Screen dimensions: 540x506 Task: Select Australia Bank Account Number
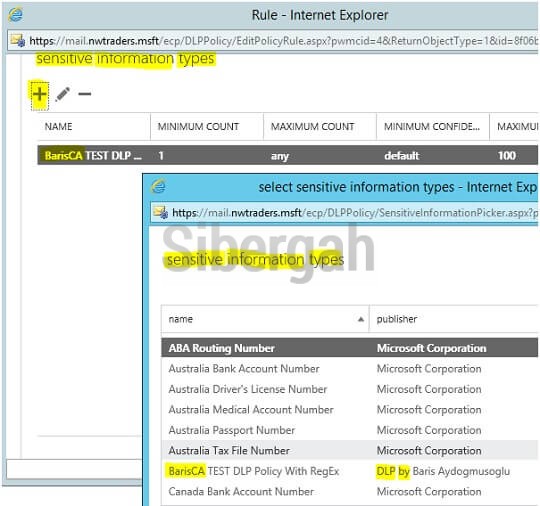[x=350, y=369]
